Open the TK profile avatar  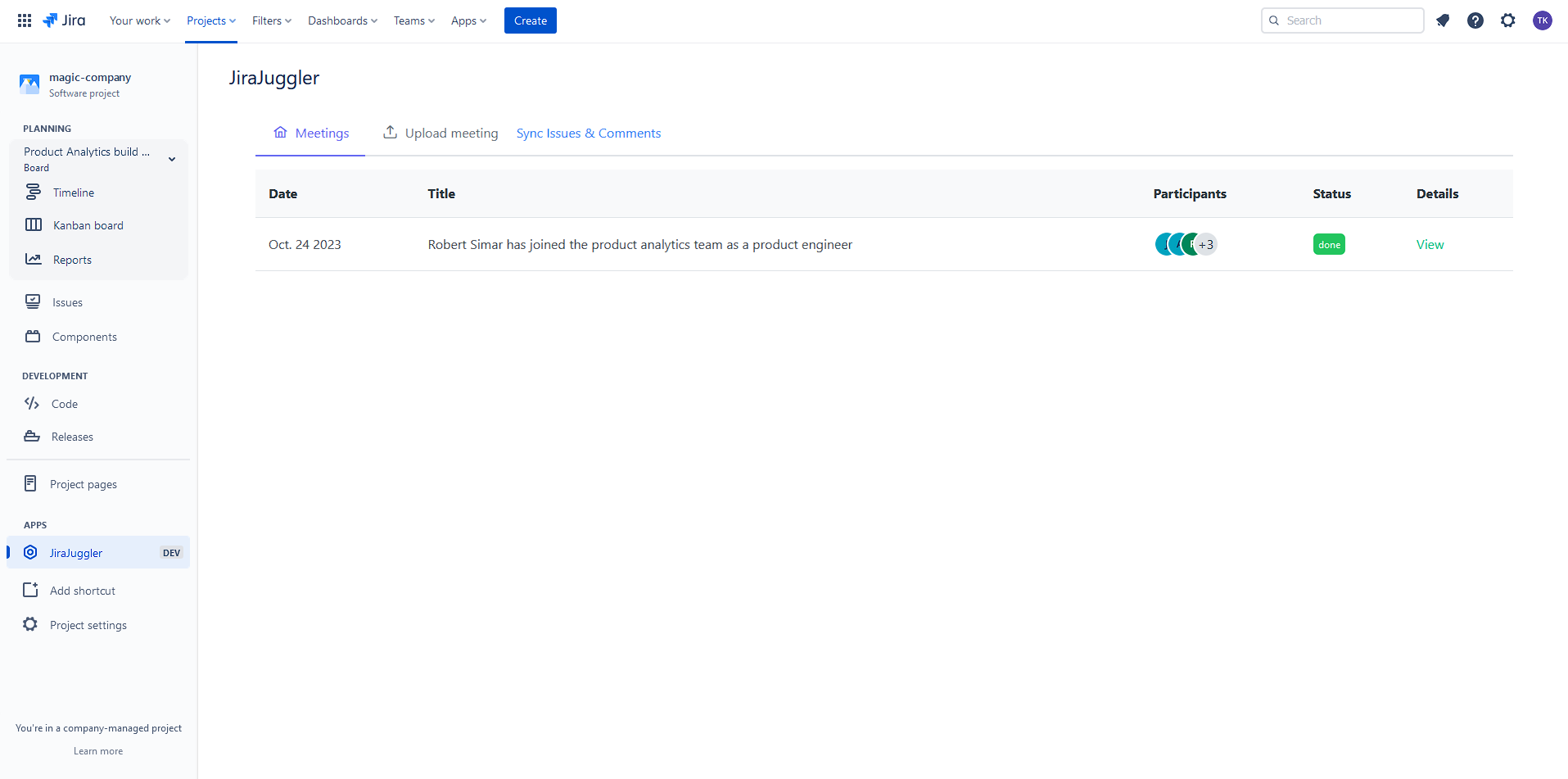pyautogui.click(x=1543, y=20)
